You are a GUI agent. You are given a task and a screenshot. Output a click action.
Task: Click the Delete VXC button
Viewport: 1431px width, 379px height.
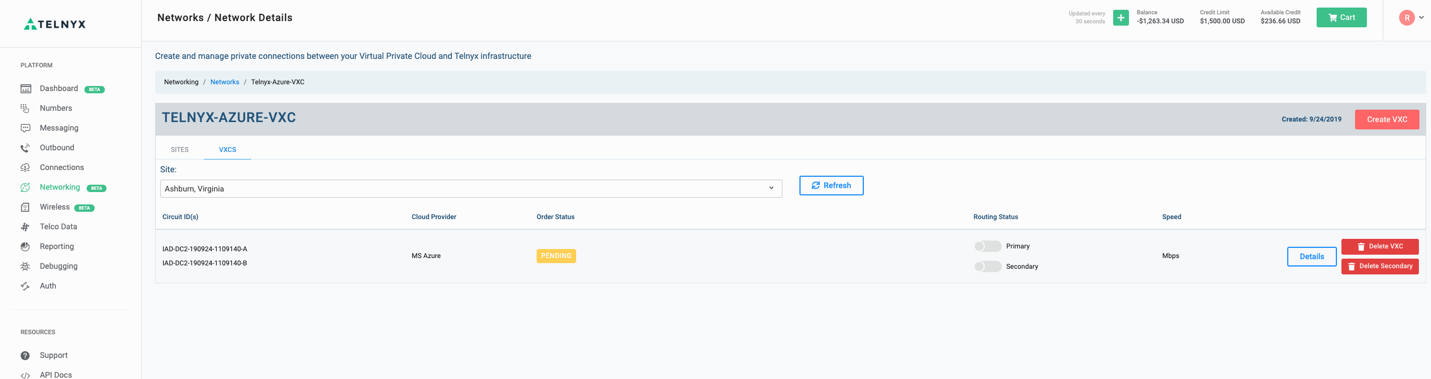pos(1380,246)
